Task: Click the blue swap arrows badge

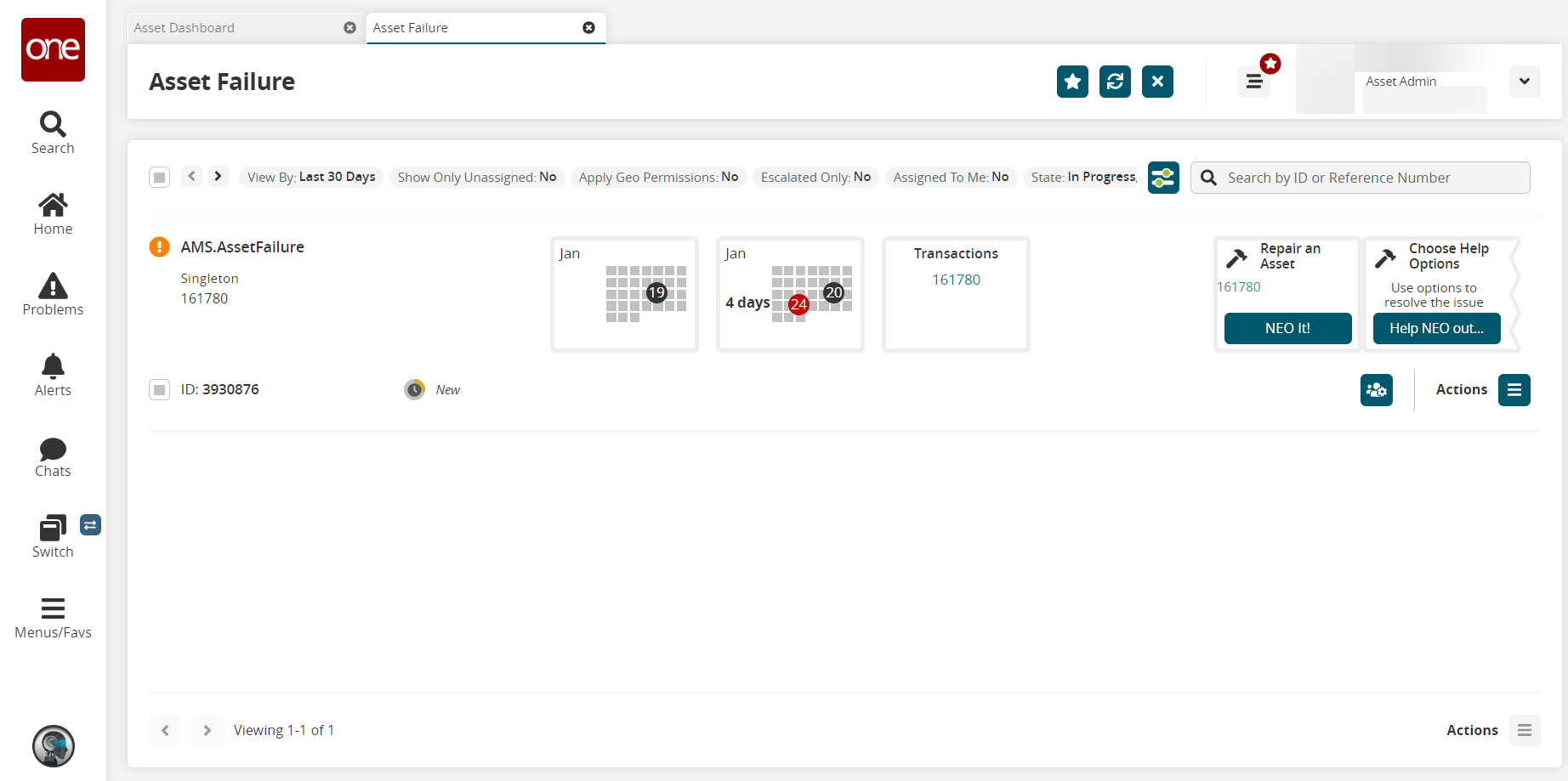Action: (90, 525)
